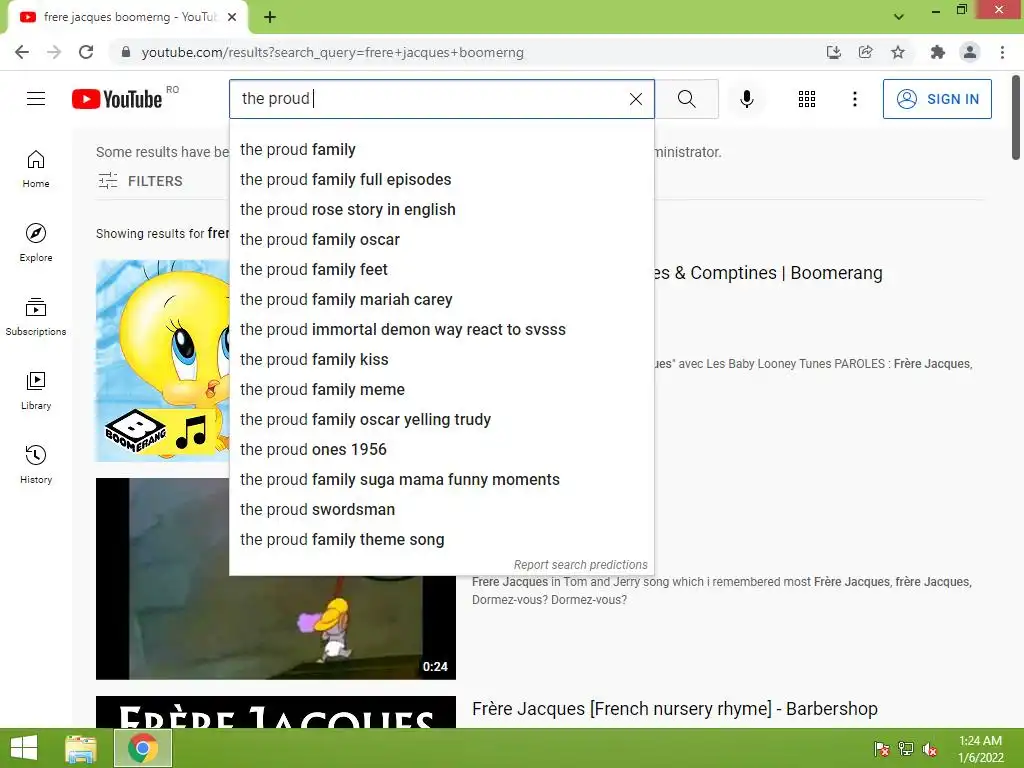Open the YouTube apps grid

coord(807,99)
